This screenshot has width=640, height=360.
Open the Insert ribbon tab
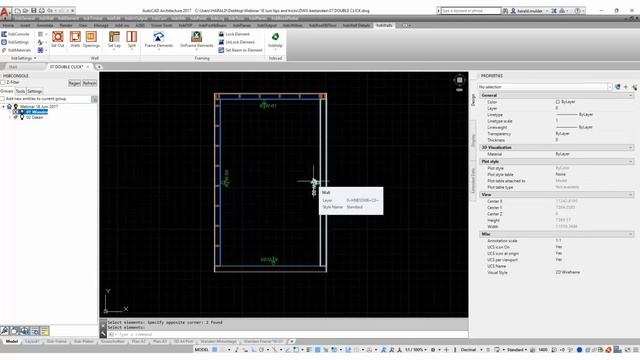[x=25, y=25]
